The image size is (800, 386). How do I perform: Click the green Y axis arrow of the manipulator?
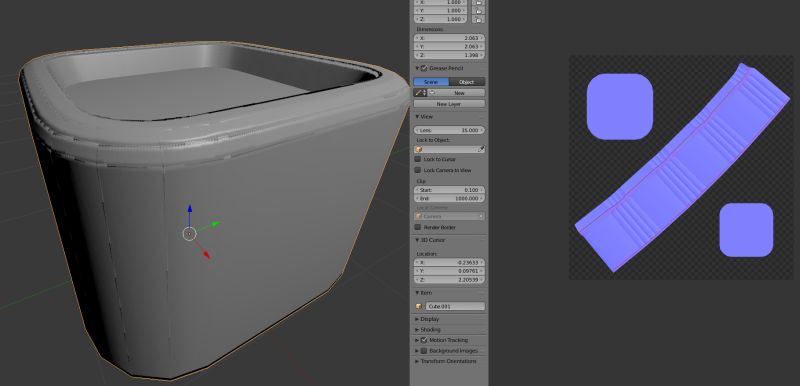click(x=215, y=223)
